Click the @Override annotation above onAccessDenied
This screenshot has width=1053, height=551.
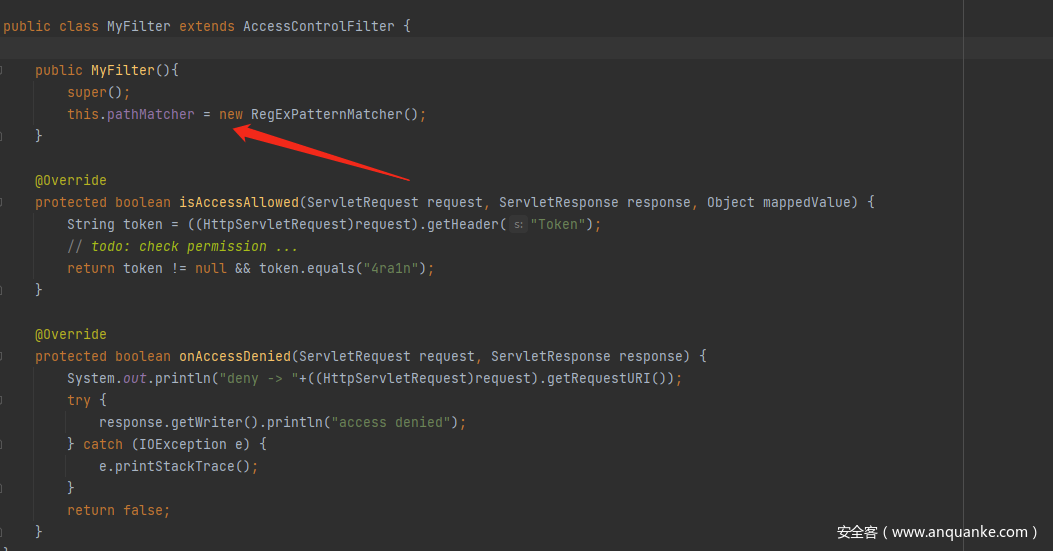71,334
